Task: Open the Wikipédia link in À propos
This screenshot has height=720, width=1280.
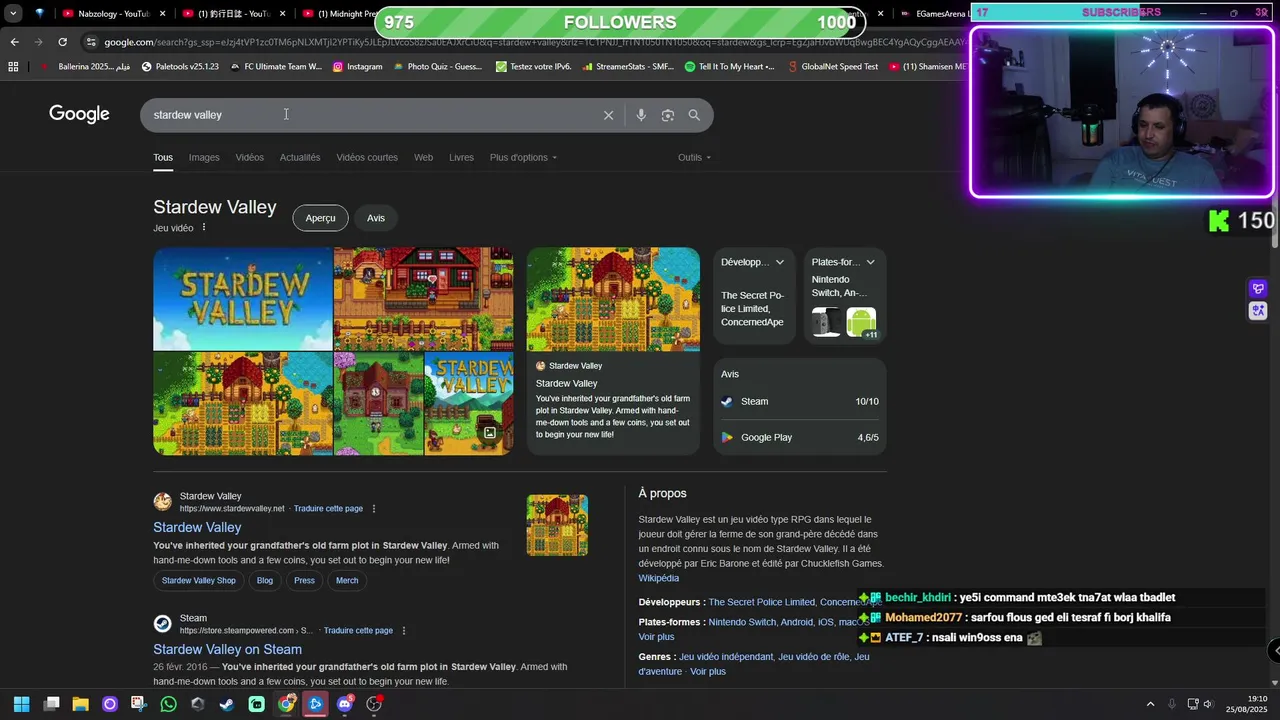Action: coord(659,578)
